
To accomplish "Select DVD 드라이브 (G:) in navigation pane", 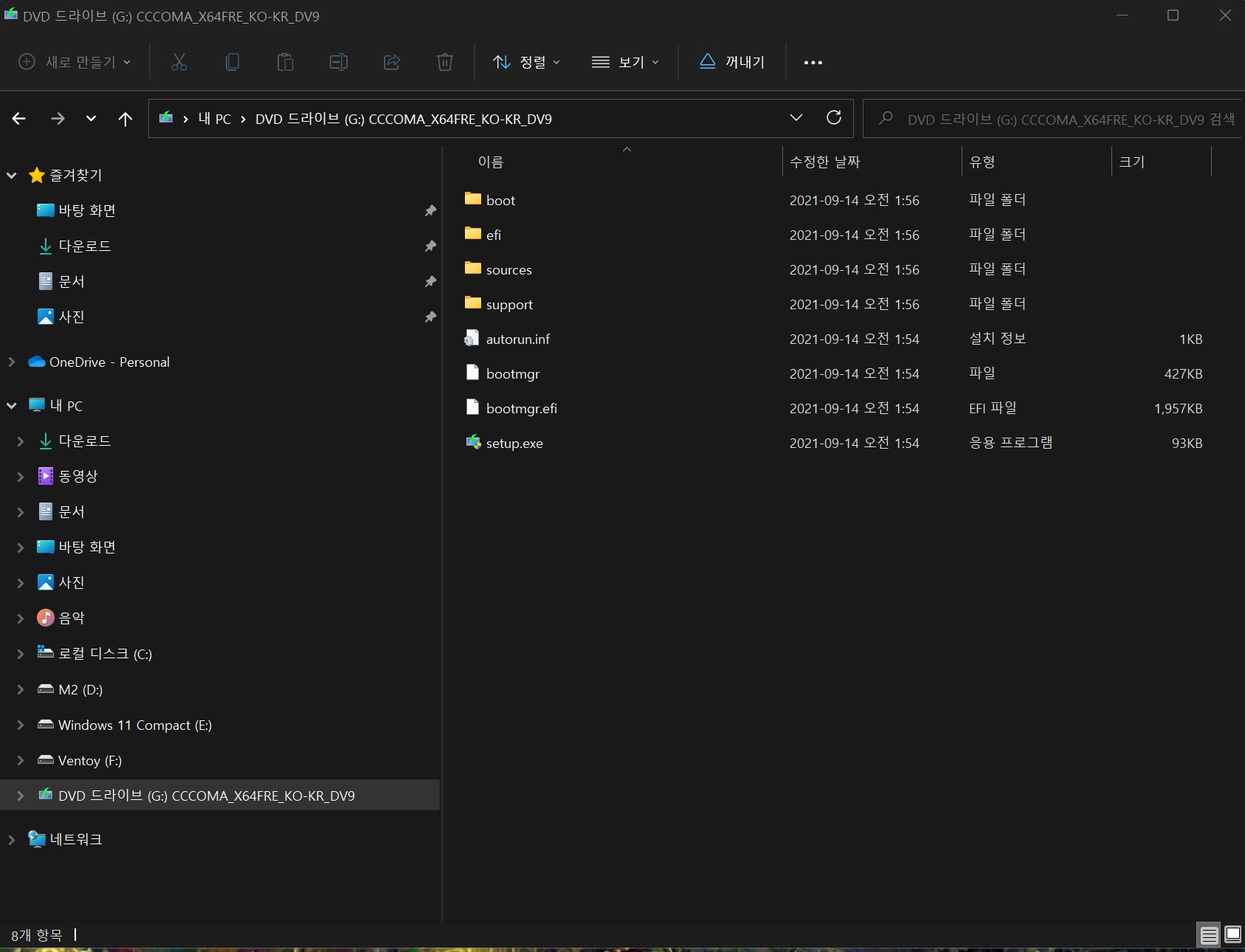I will (x=206, y=796).
